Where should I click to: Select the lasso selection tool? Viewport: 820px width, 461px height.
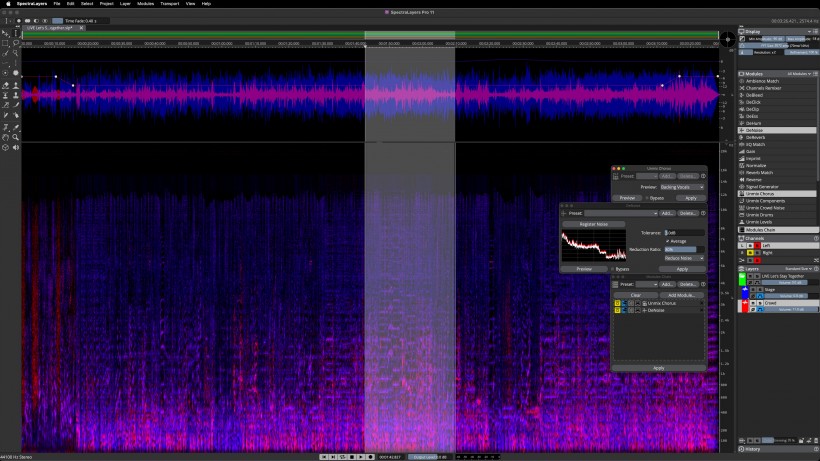(x=16, y=43)
